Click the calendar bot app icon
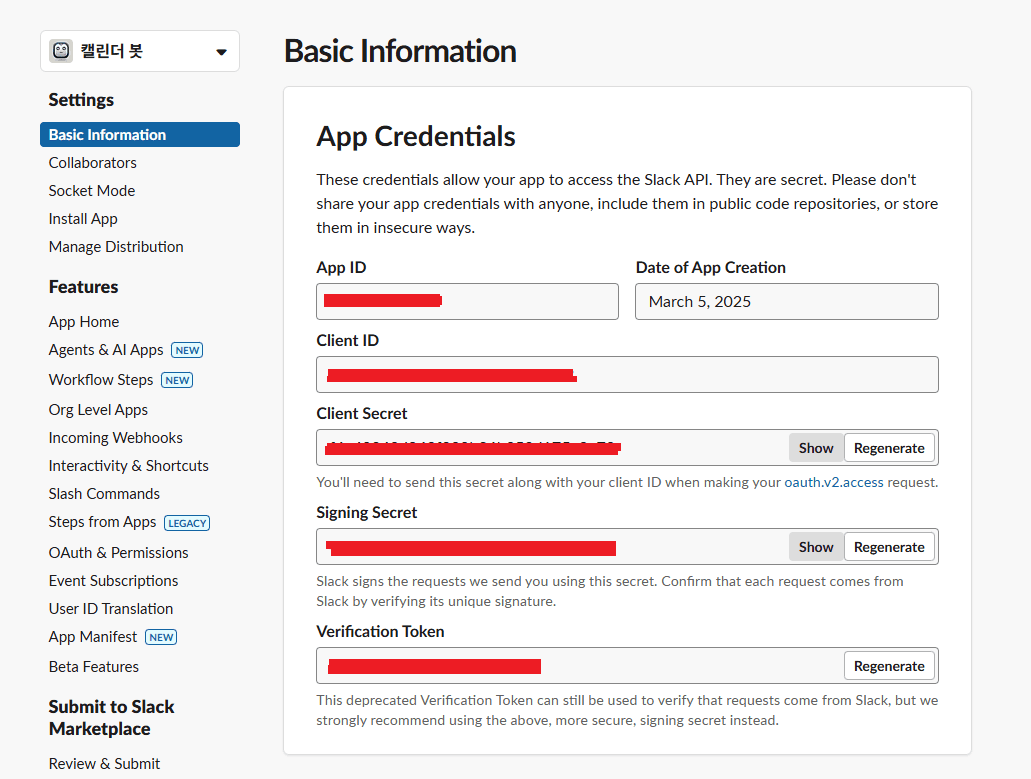The width and height of the screenshot is (1031, 779). [x=61, y=51]
